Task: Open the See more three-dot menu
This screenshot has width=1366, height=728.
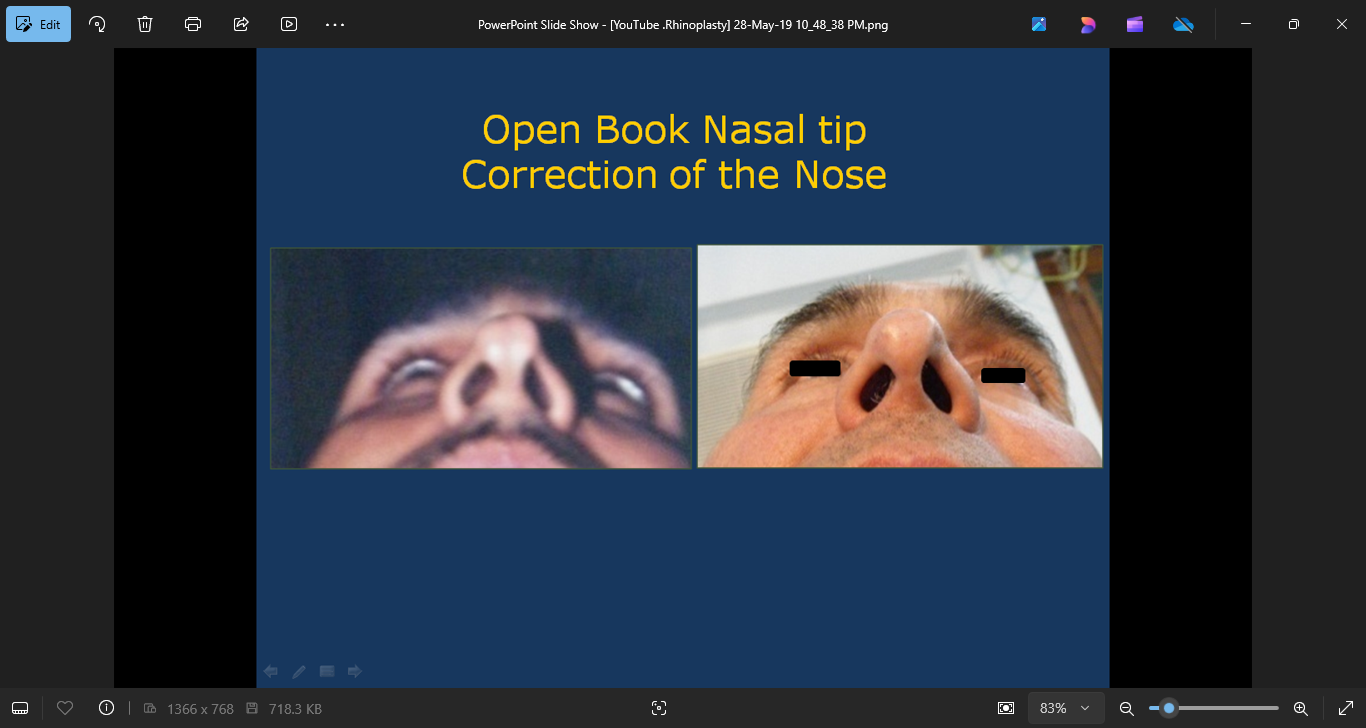Action: coord(335,24)
